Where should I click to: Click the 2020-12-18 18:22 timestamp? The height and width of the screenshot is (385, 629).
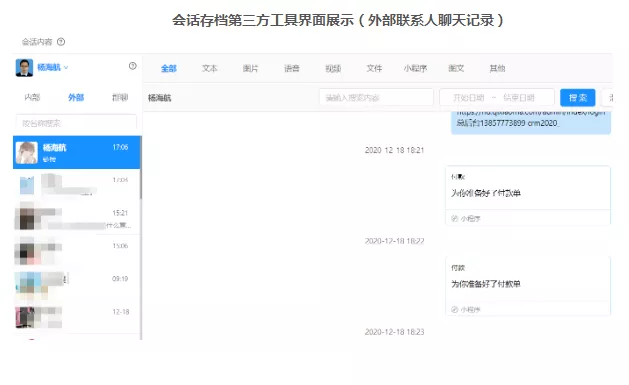coord(394,241)
